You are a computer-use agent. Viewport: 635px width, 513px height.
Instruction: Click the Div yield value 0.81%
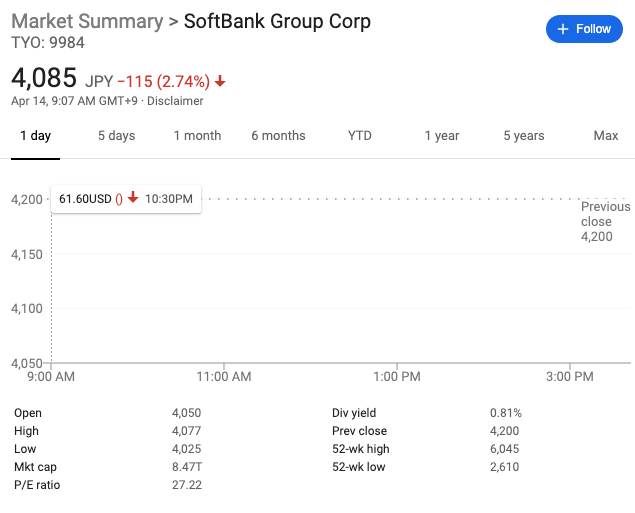506,413
